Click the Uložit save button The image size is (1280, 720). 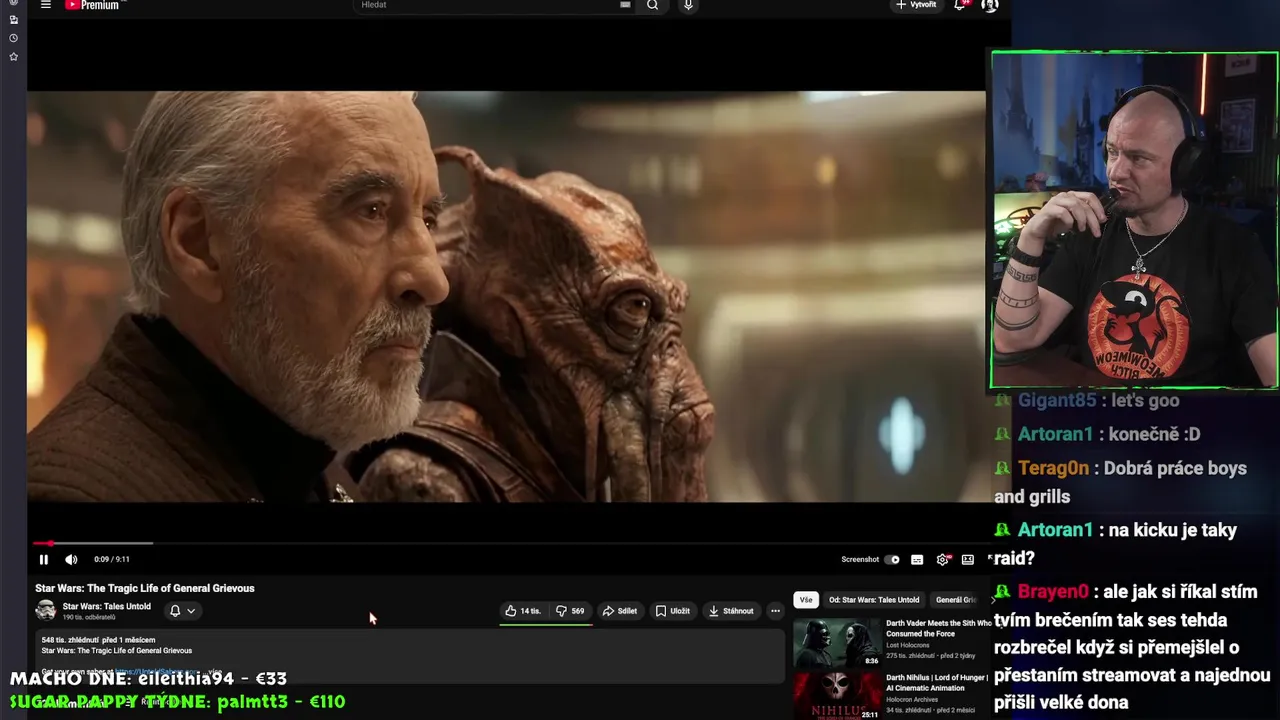click(x=673, y=611)
